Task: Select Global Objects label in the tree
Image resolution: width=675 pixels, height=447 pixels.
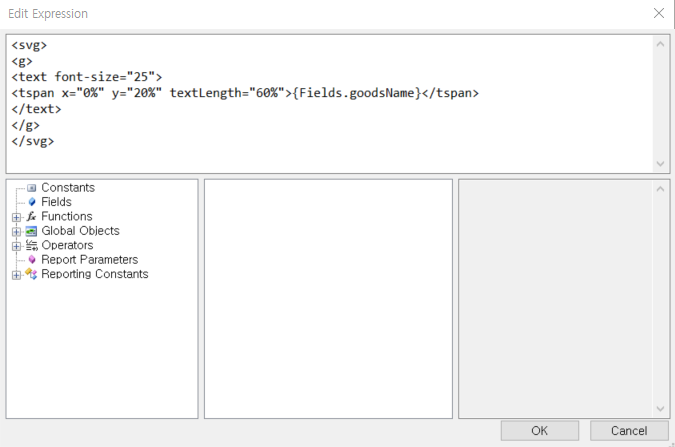Action: (81, 231)
